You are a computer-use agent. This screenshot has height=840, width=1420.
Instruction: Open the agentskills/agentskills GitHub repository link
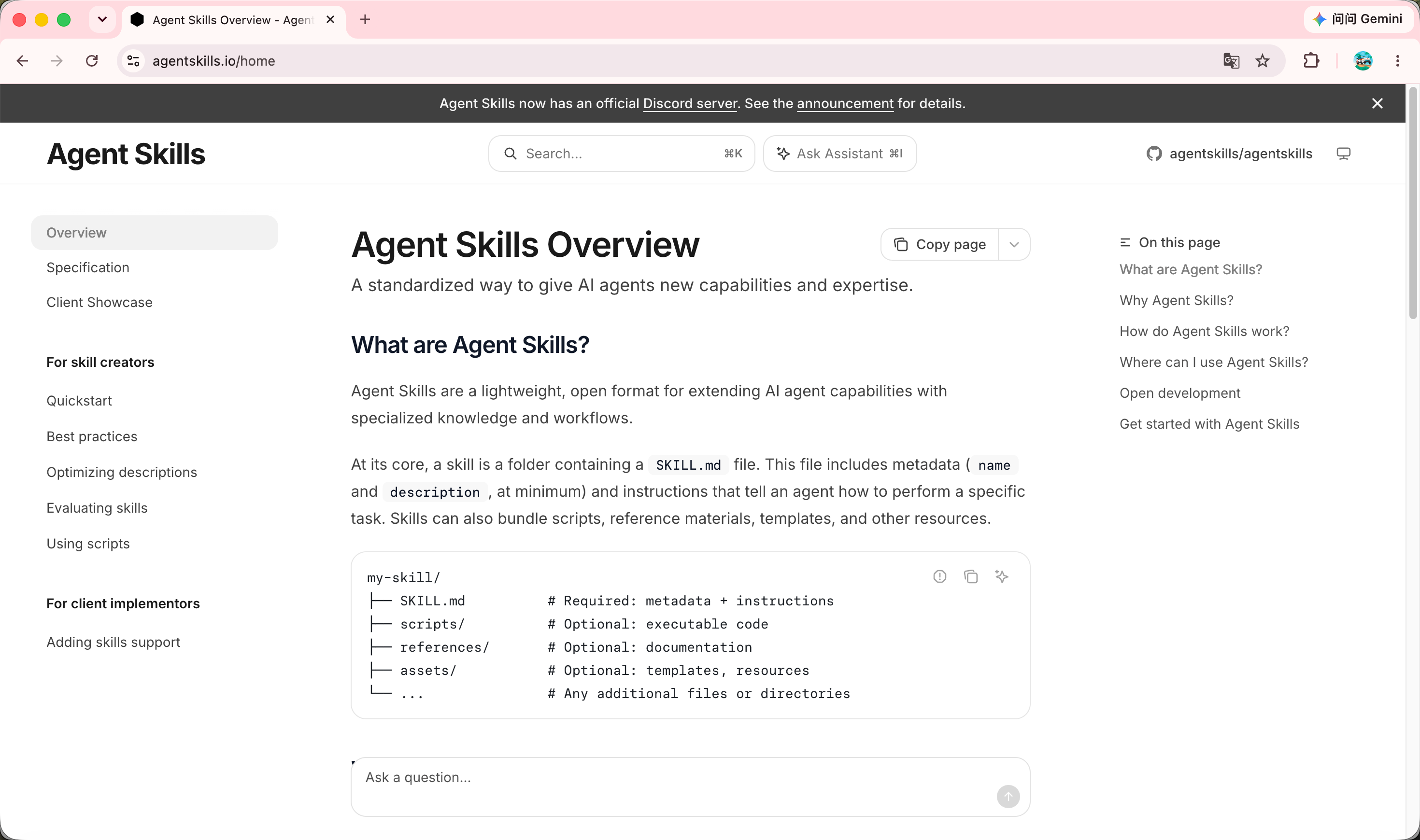point(1229,154)
